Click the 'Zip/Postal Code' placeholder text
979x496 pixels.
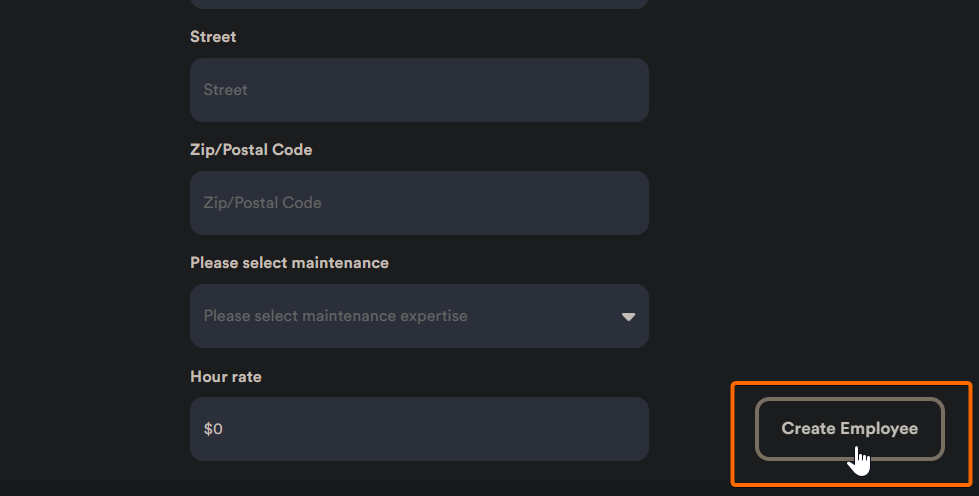[x=262, y=203]
